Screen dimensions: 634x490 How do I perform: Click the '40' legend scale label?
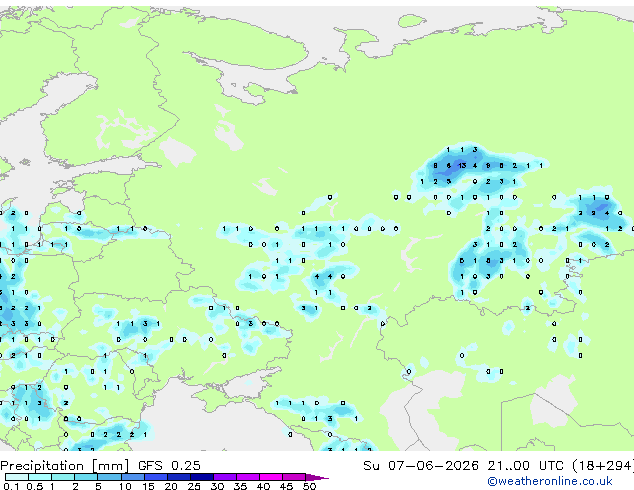[x=263, y=486]
